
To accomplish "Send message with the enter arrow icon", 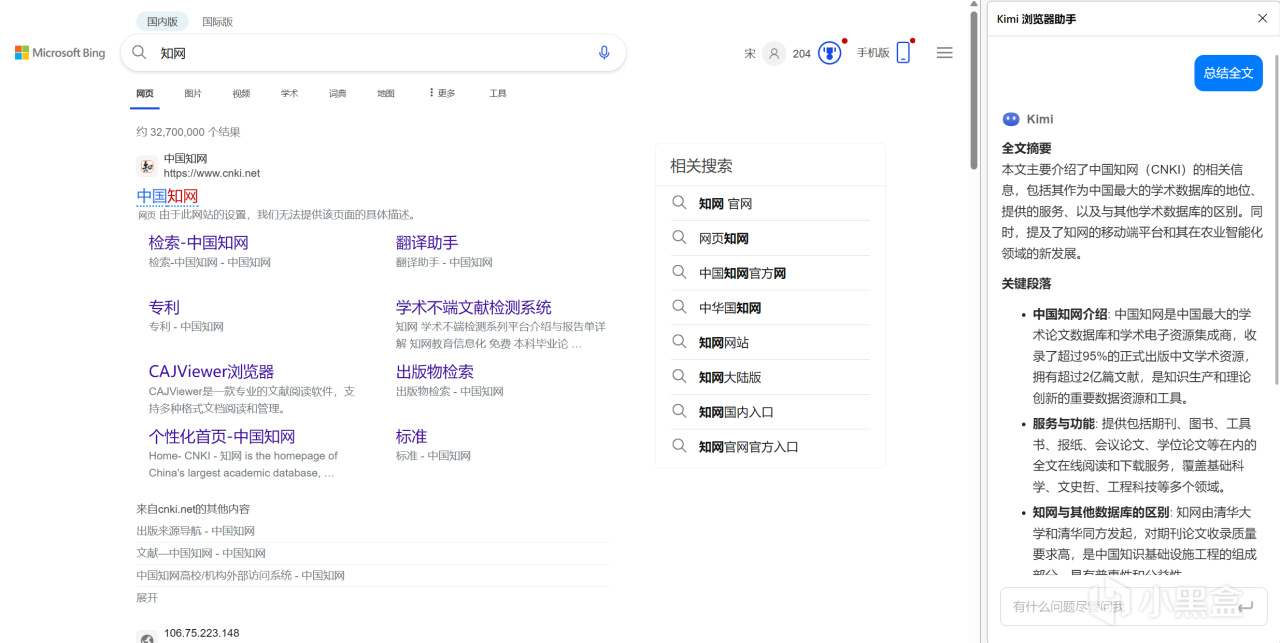I will (x=1245, y=606).
